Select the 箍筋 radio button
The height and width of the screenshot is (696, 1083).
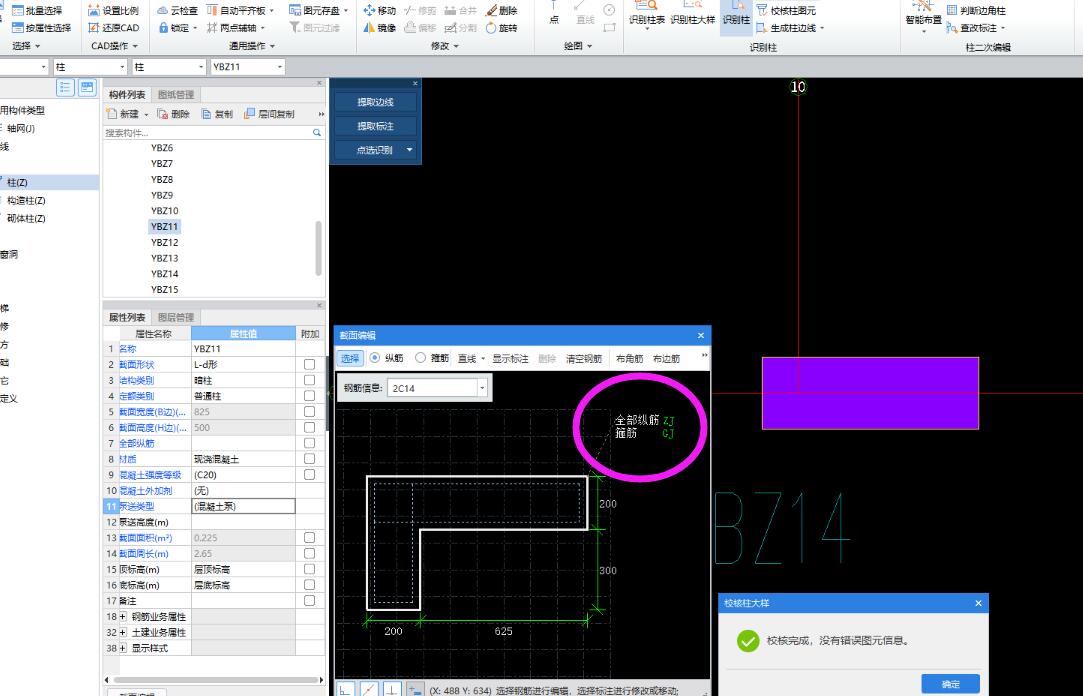click(x=420, y=358)
